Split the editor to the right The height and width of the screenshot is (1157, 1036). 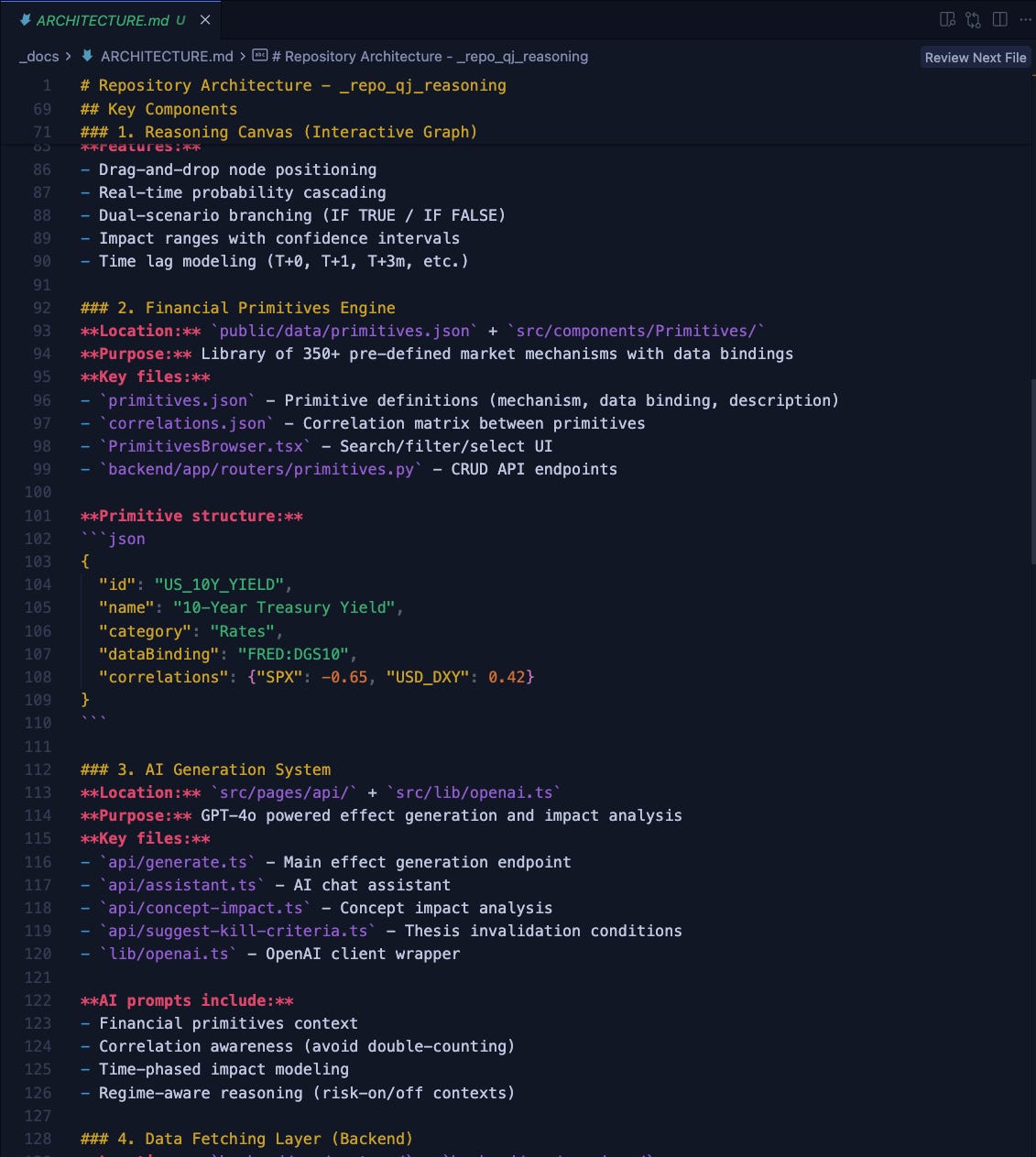click(x=999, y=19)
